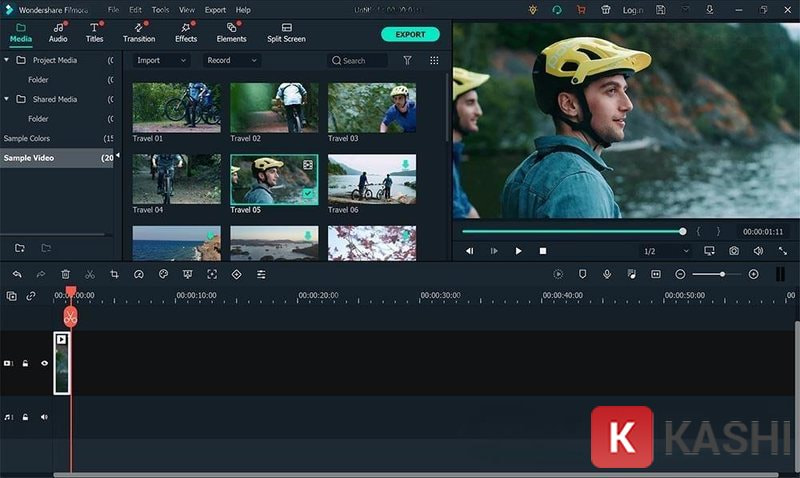This screenshot has width=800, height=478.
Task: Mute audio track 1 speaker
Action: click(44, 417)
